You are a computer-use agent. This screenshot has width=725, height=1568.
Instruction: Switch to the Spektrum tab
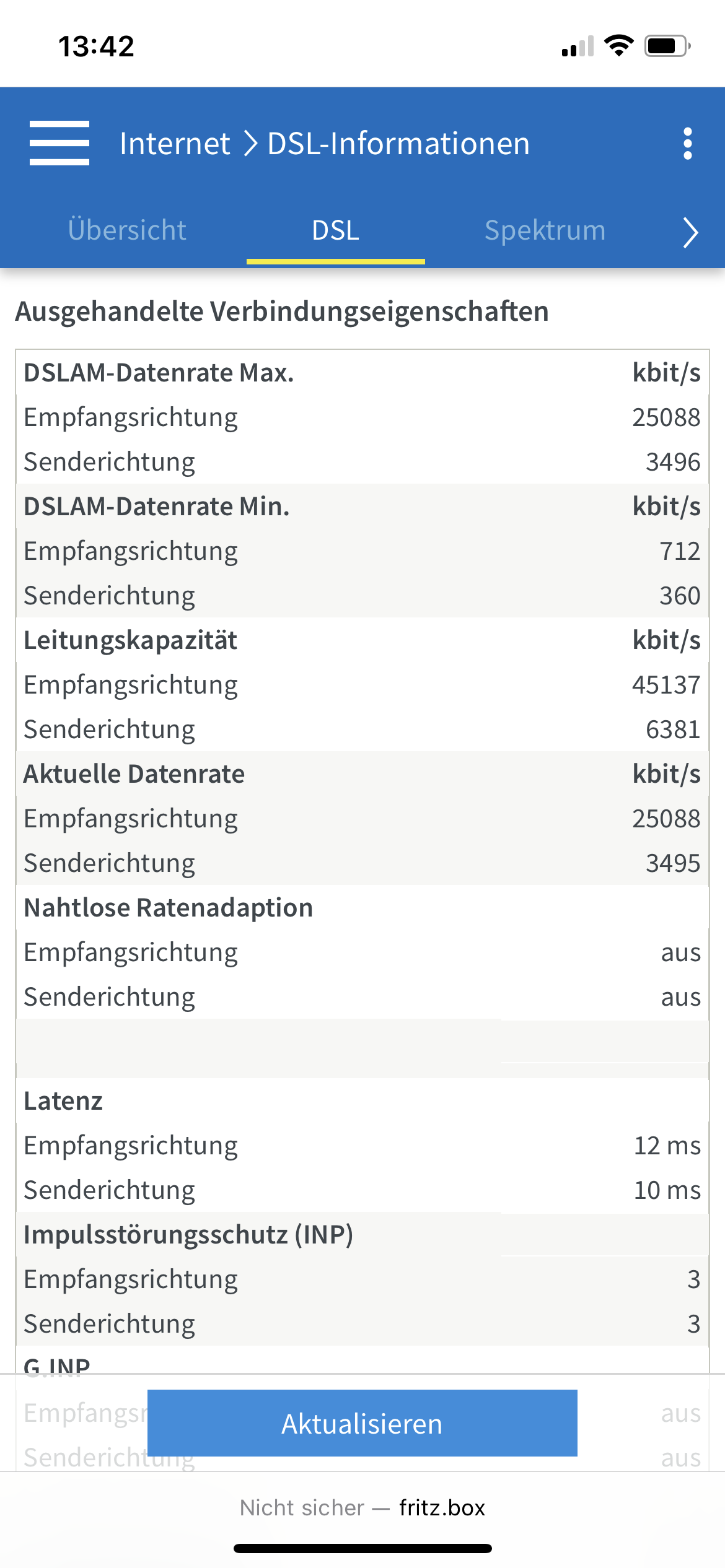tap(545, 230)
